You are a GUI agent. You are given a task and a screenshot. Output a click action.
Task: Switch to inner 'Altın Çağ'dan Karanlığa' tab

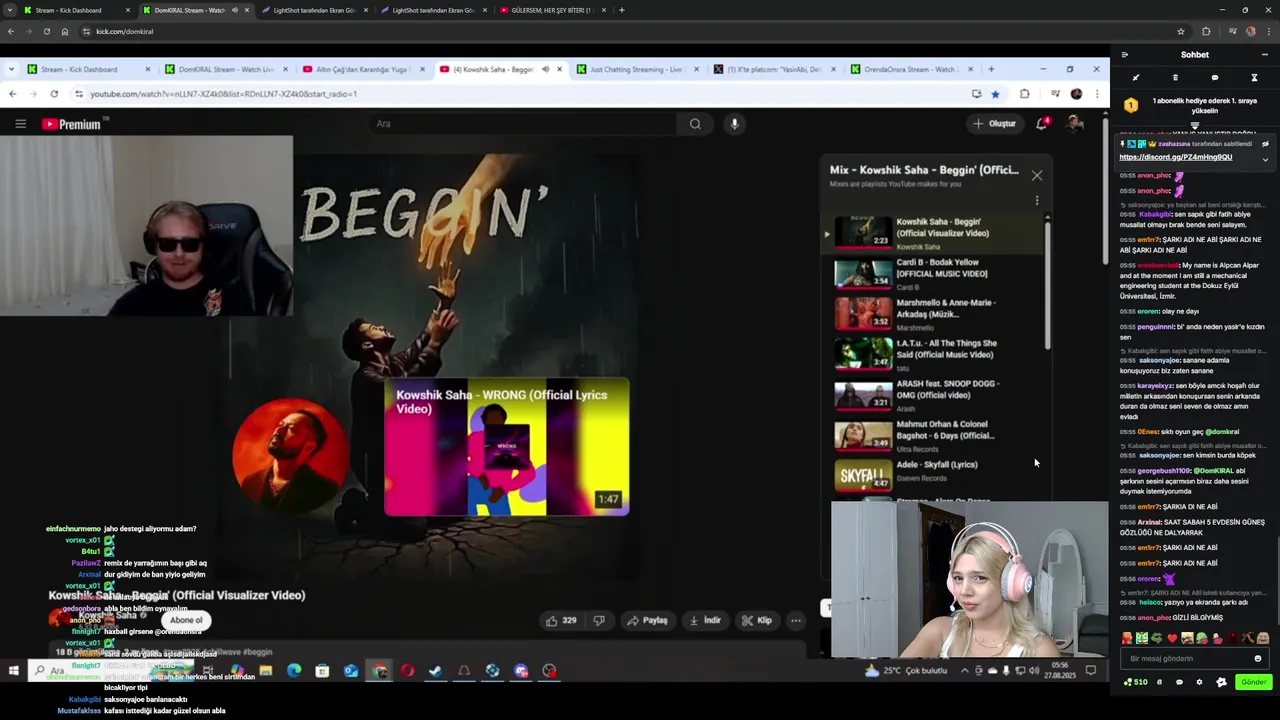click(361, 69)
